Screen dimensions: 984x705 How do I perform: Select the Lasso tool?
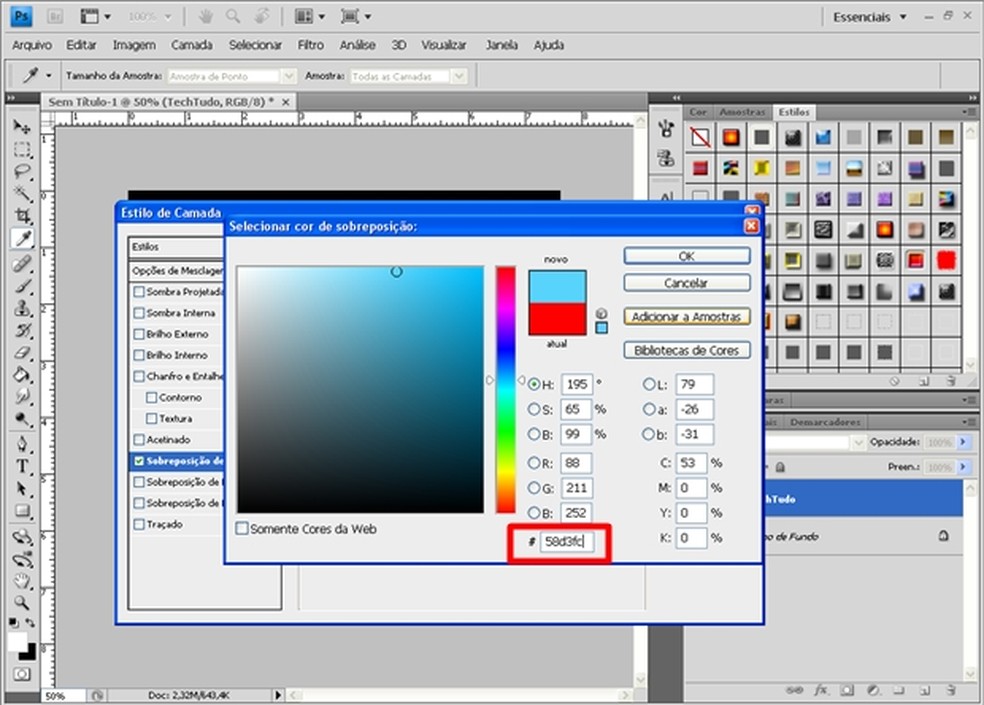pos(22,172)
